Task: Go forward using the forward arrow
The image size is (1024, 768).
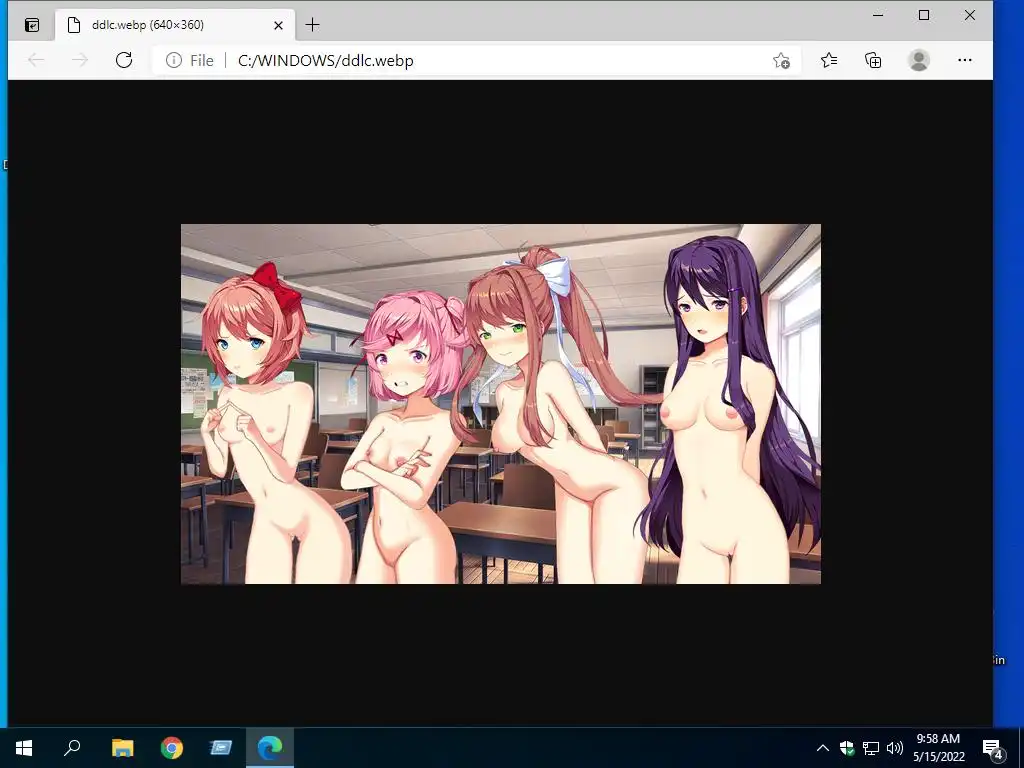Action: (x=80, y=60)
